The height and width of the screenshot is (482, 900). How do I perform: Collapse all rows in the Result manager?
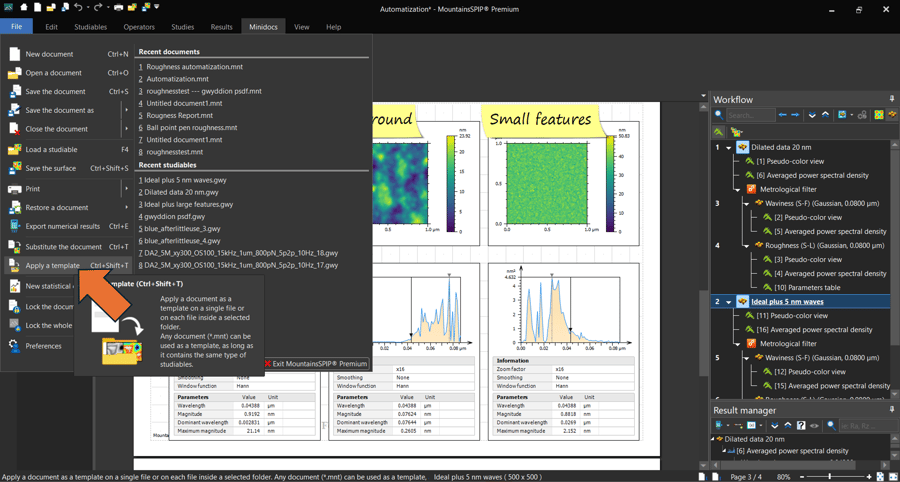pyautogui.click(x=788, y=425)
